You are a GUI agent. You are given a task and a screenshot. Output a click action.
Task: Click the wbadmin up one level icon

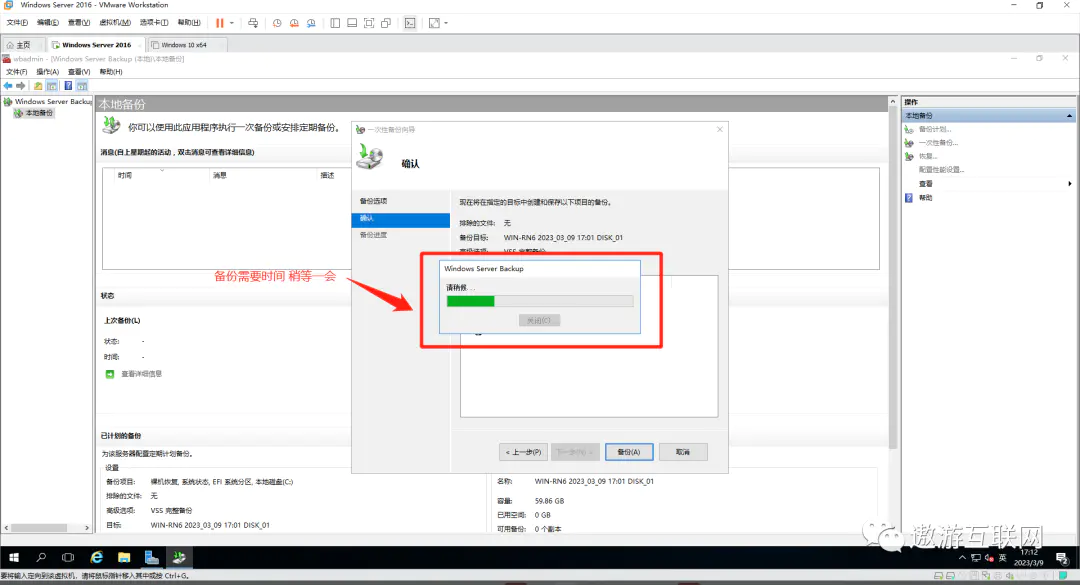click(38, 86)
